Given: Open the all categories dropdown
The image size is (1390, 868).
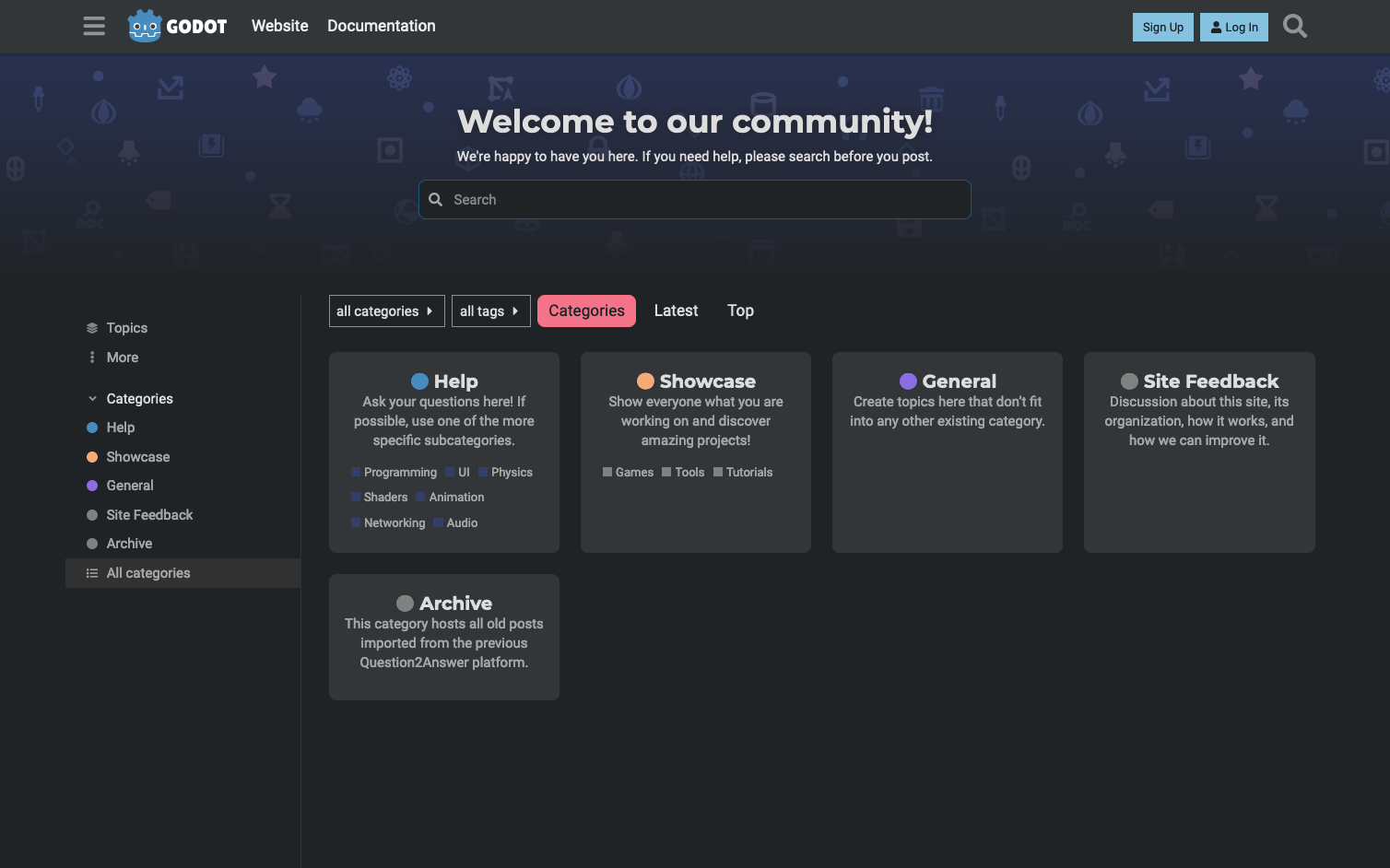Looking at the screenshot, I should click(386, 311).
